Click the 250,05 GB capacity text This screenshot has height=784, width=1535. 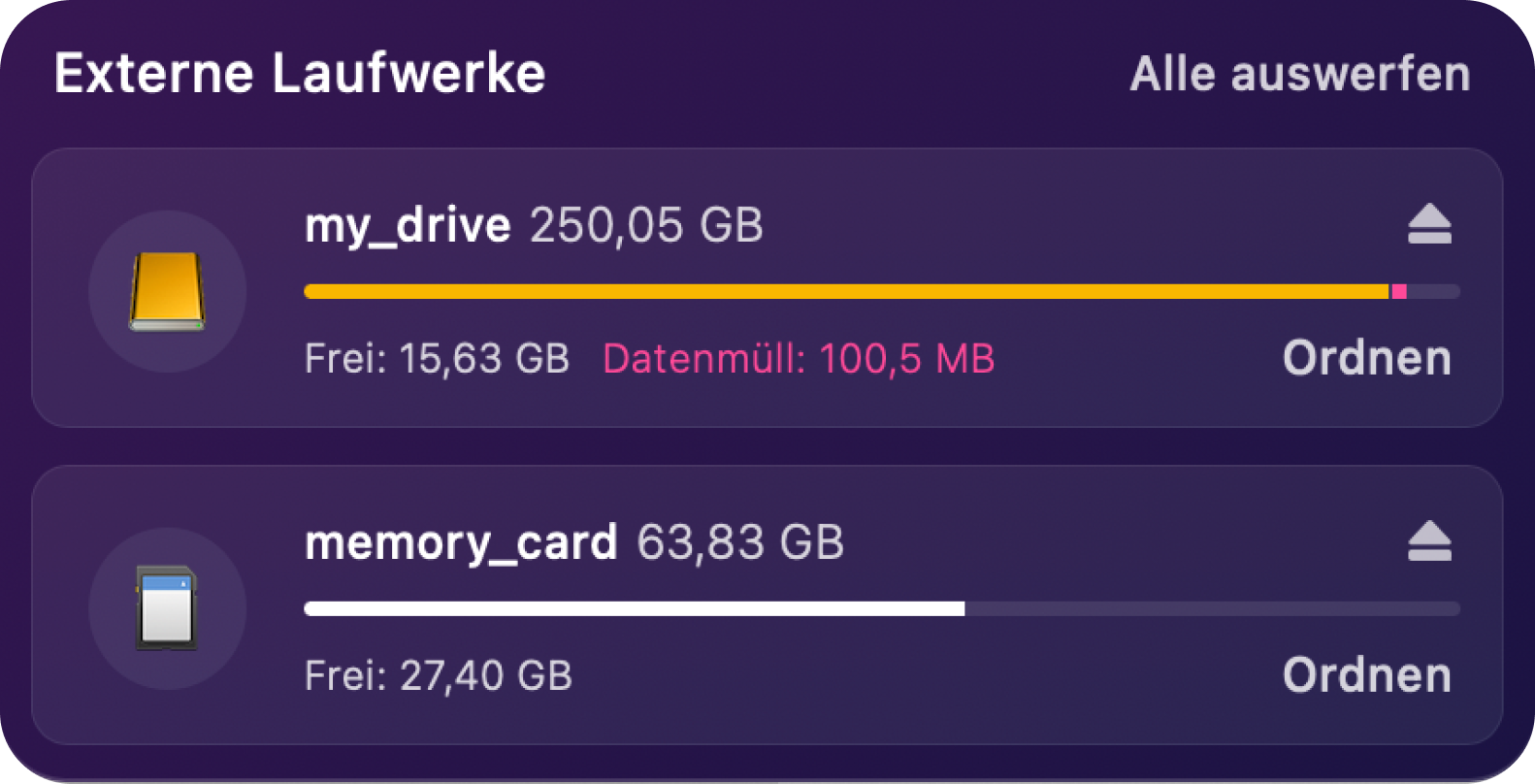click(x=646, y=225)
